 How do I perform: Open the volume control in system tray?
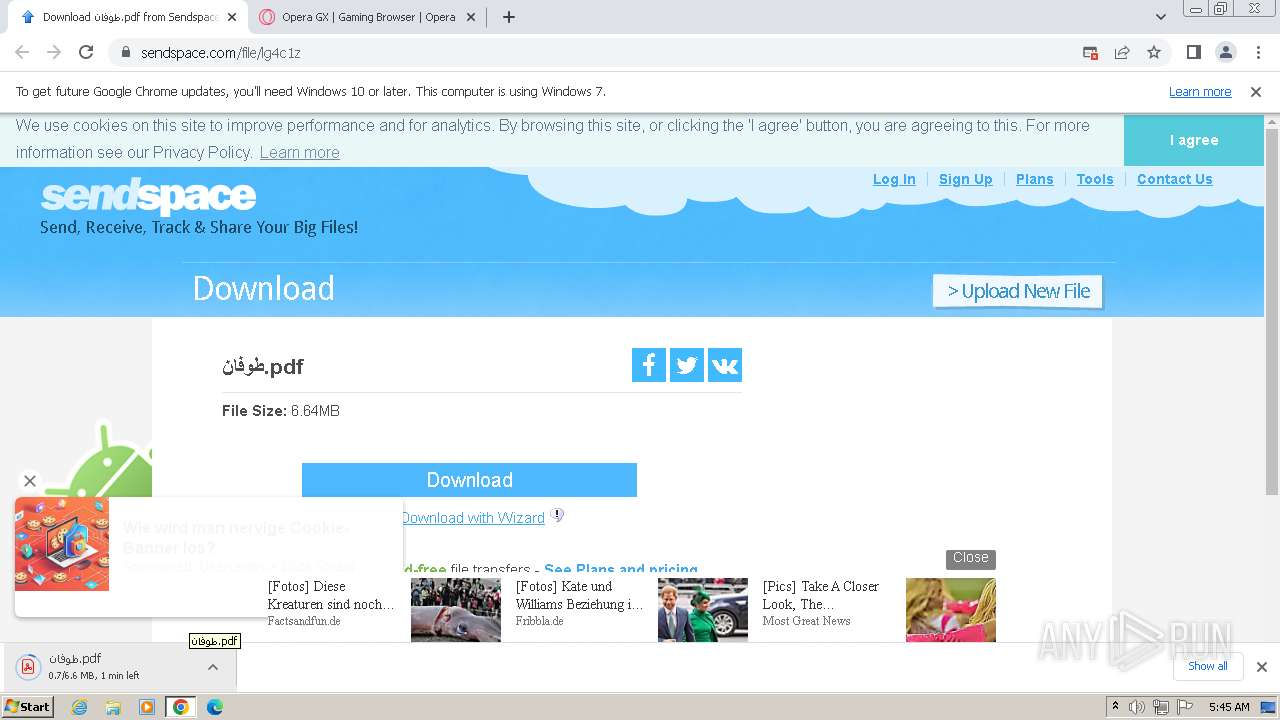tap(1137, 707)
